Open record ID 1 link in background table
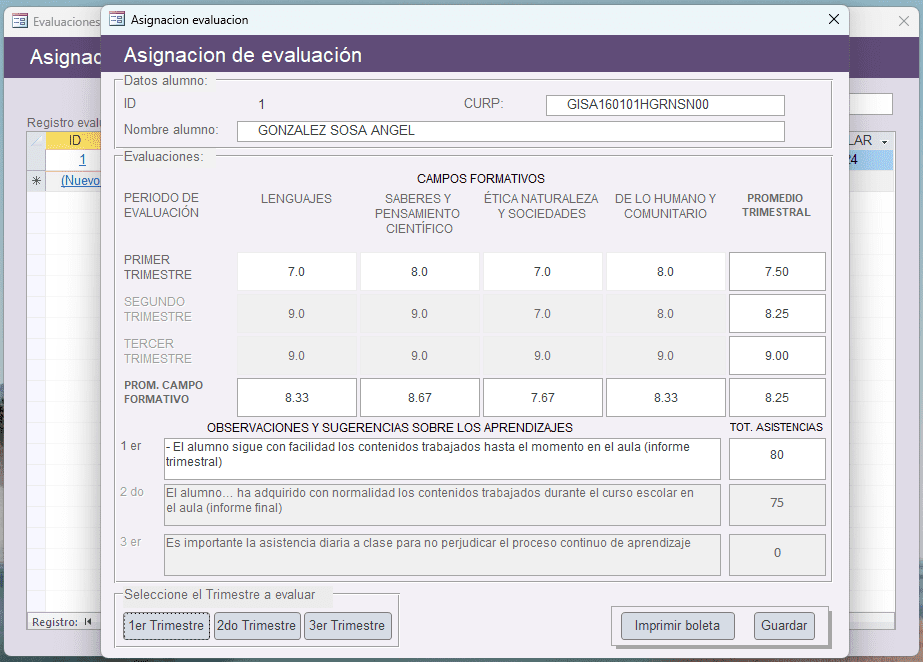Image resolution: width=923 pixels, height=662 pixels. tap(82, 159)
